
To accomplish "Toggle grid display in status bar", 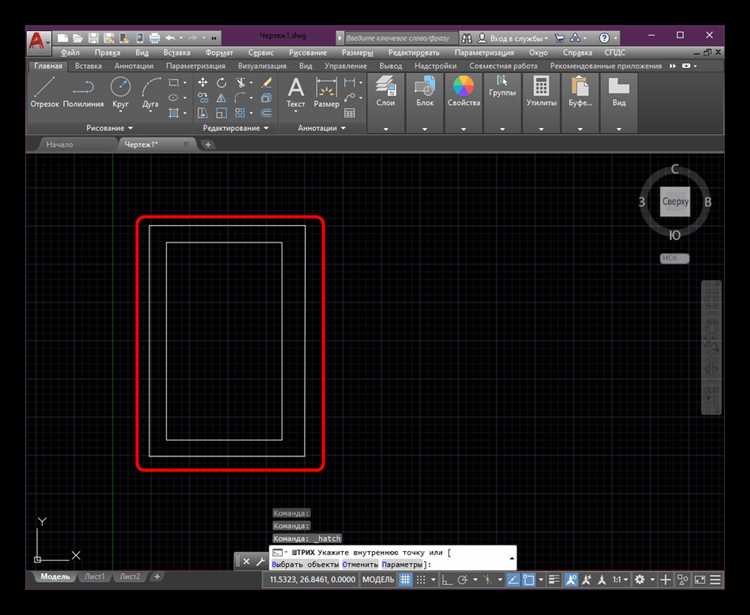I will coord(406,579).
